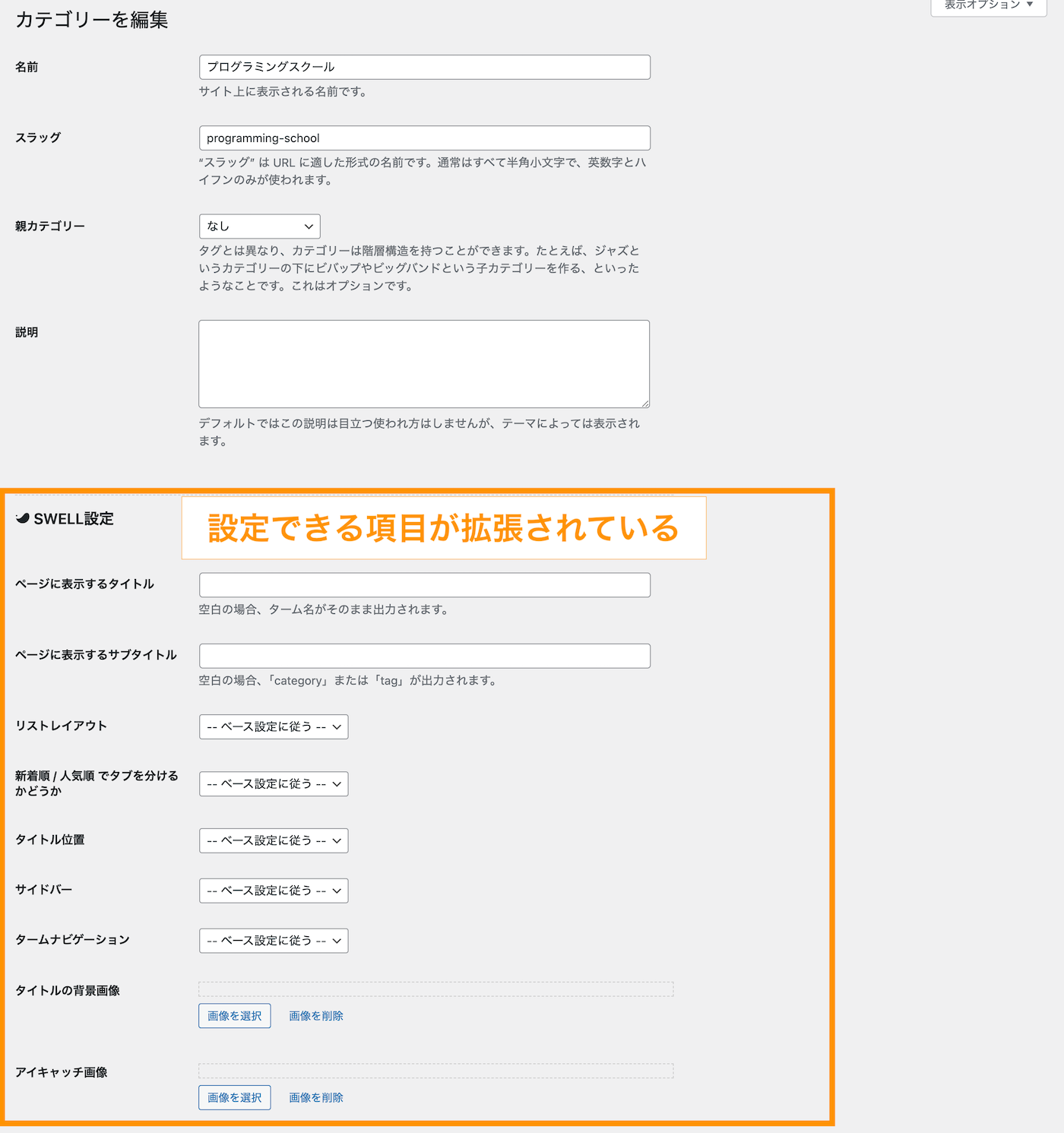Delete image for アイキャッチ画像

[316, 1097]
